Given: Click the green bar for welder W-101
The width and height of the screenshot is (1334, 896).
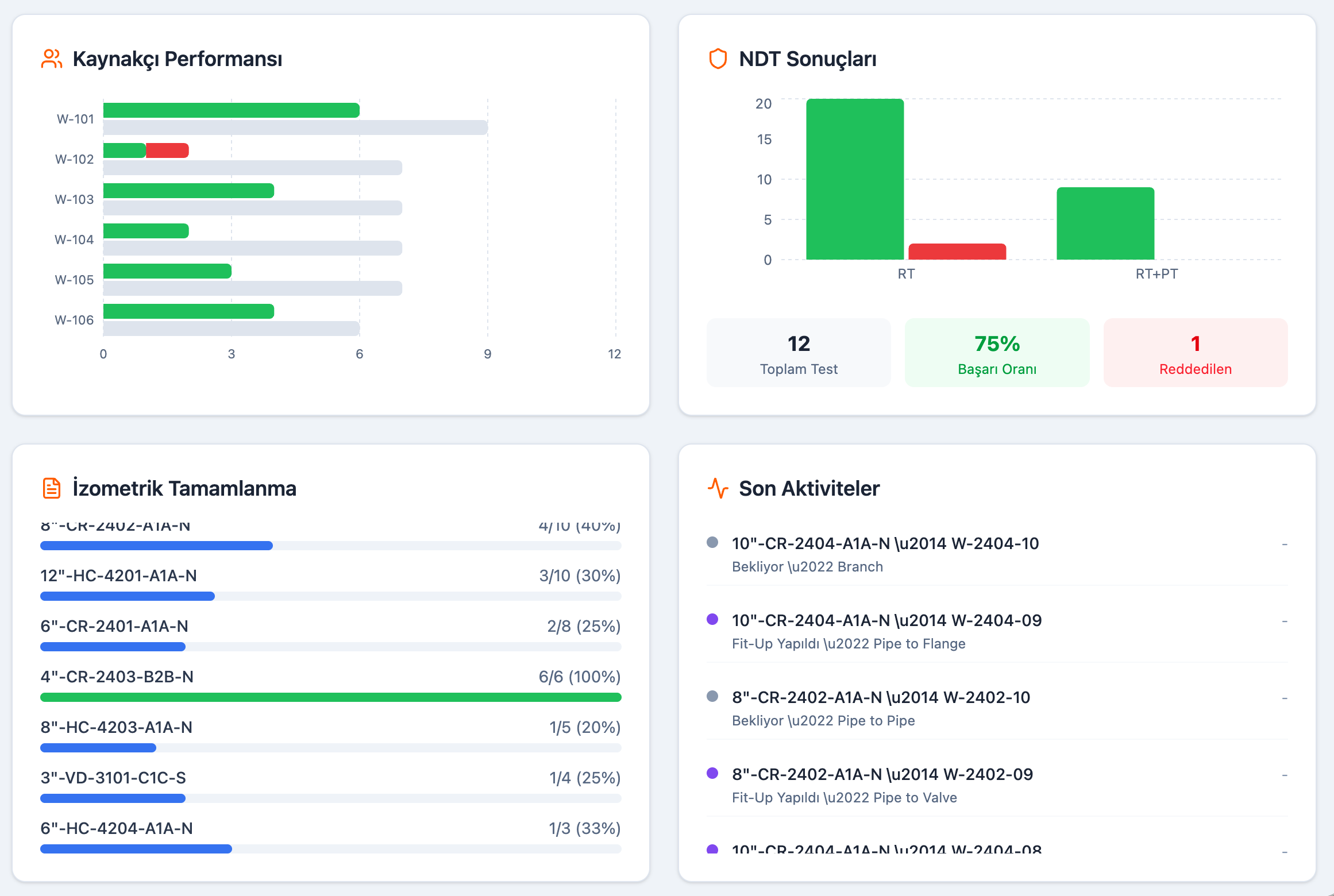Looking at the screenshot, I should [x=232, y=110].
